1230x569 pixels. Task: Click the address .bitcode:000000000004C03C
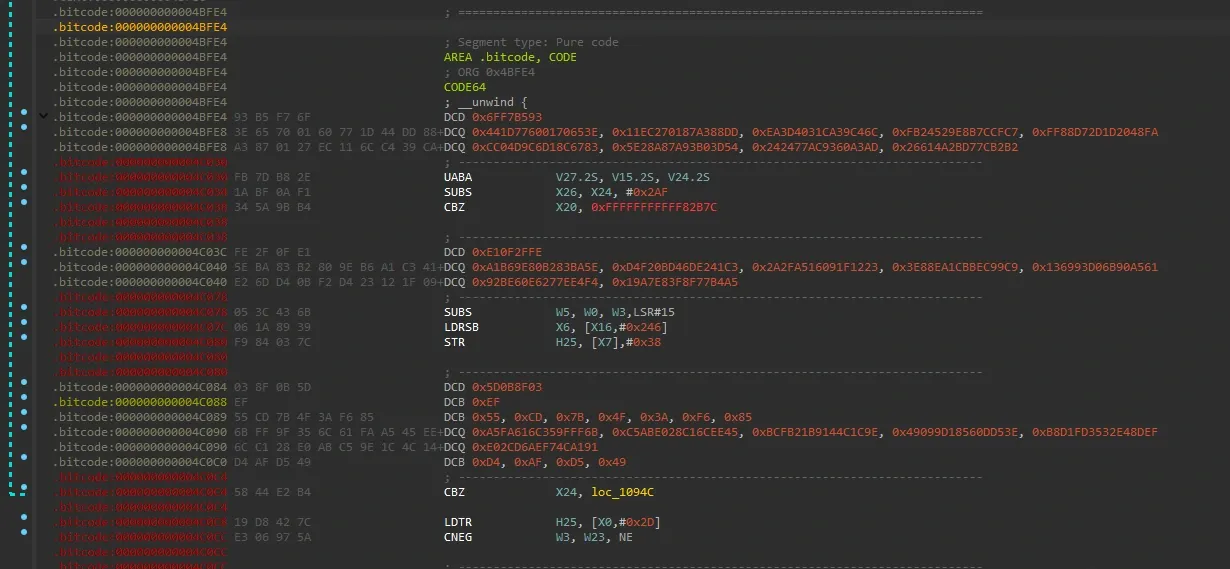tap(140, 252)
